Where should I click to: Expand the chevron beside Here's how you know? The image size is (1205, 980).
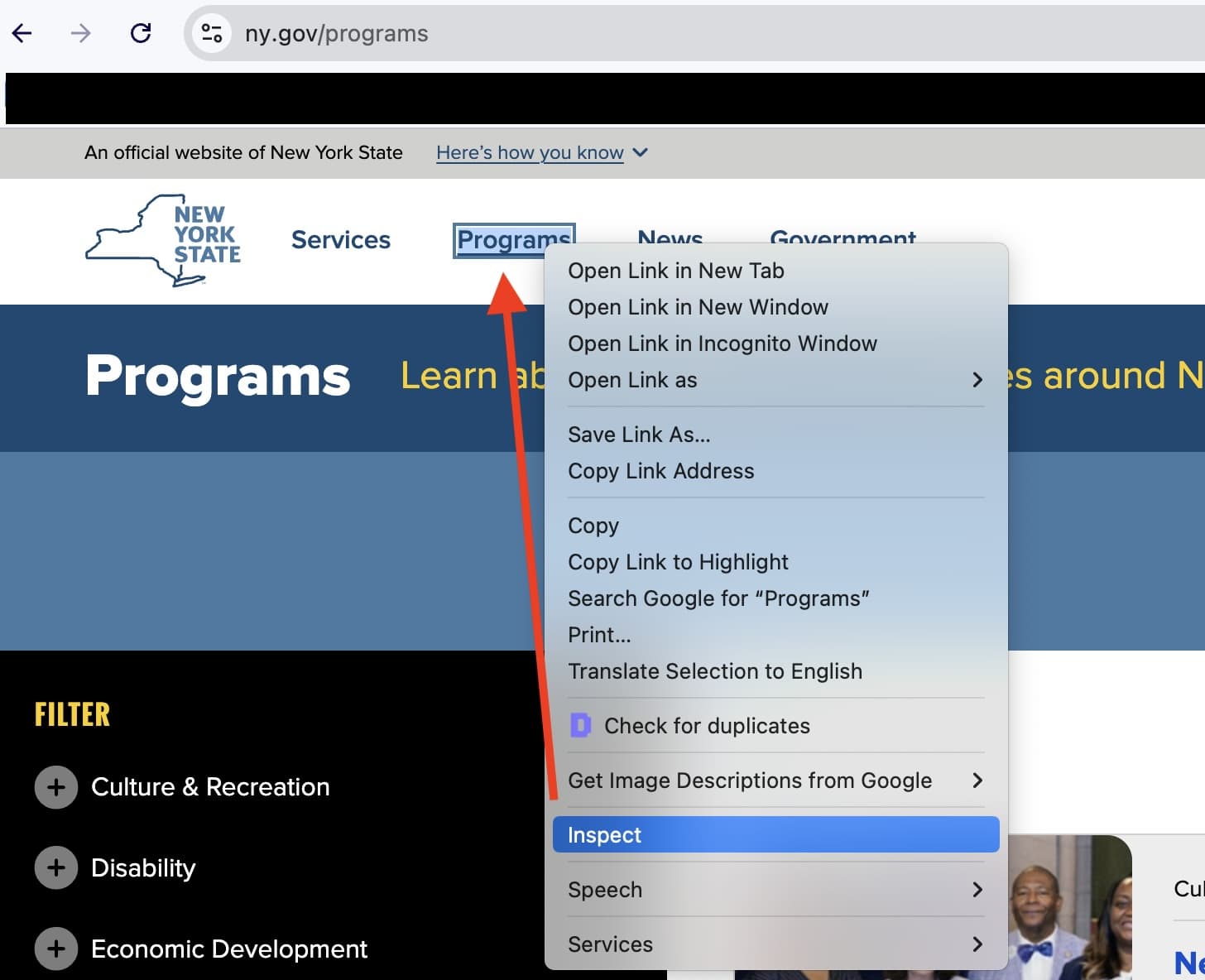click(x=640, y=152)
